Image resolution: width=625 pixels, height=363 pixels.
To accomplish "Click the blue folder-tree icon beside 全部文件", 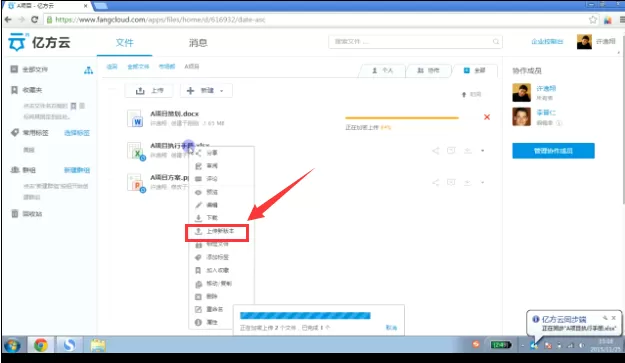I will (88, 70).
